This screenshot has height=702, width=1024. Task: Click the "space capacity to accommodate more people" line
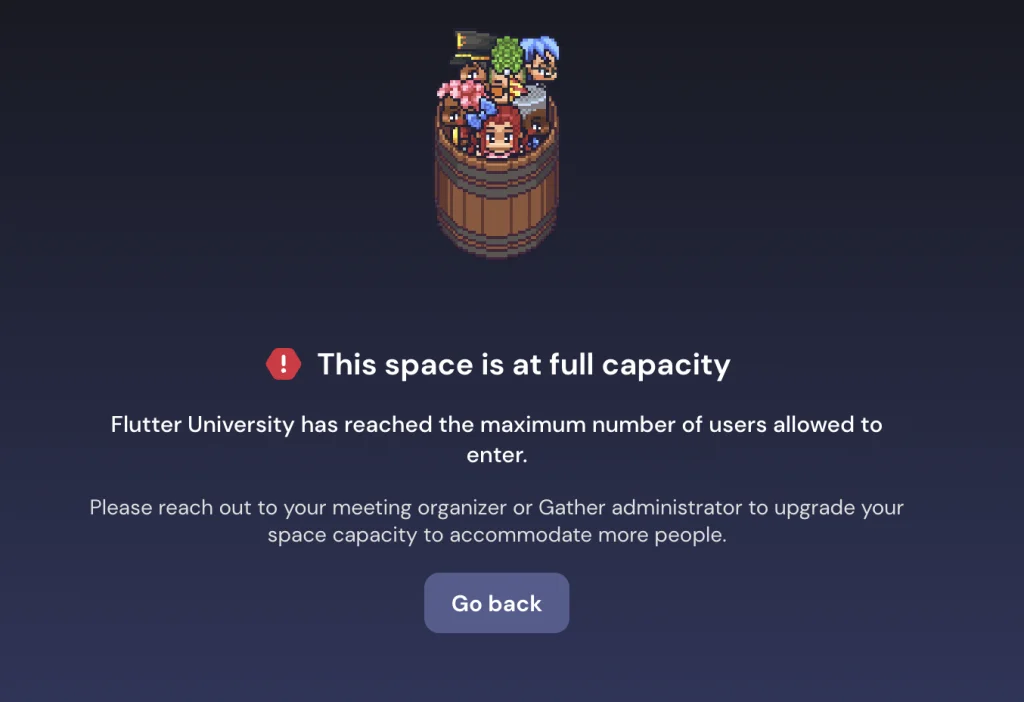[x=496, y=535]
